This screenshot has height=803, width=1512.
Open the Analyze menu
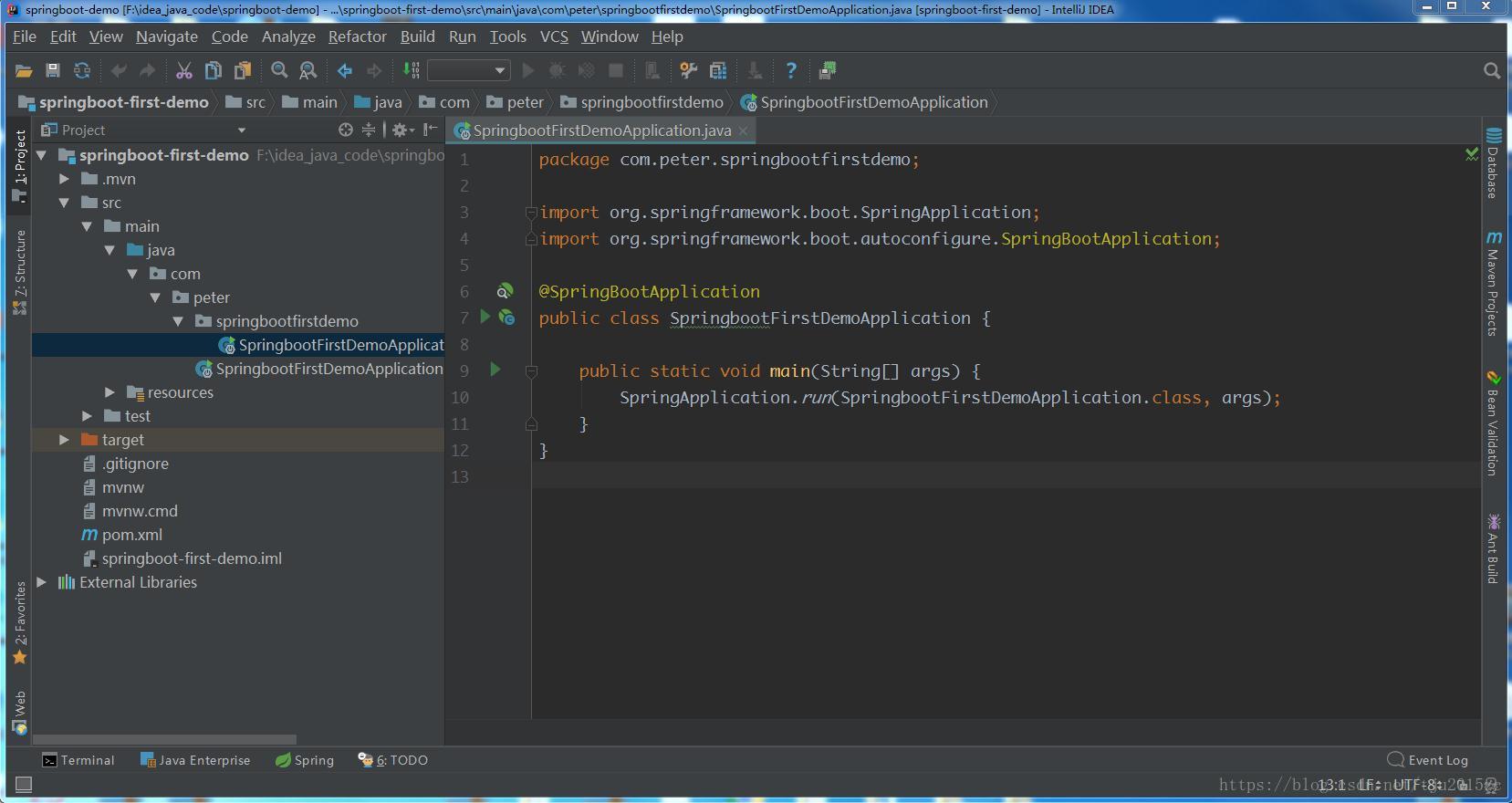coord(288,36)
